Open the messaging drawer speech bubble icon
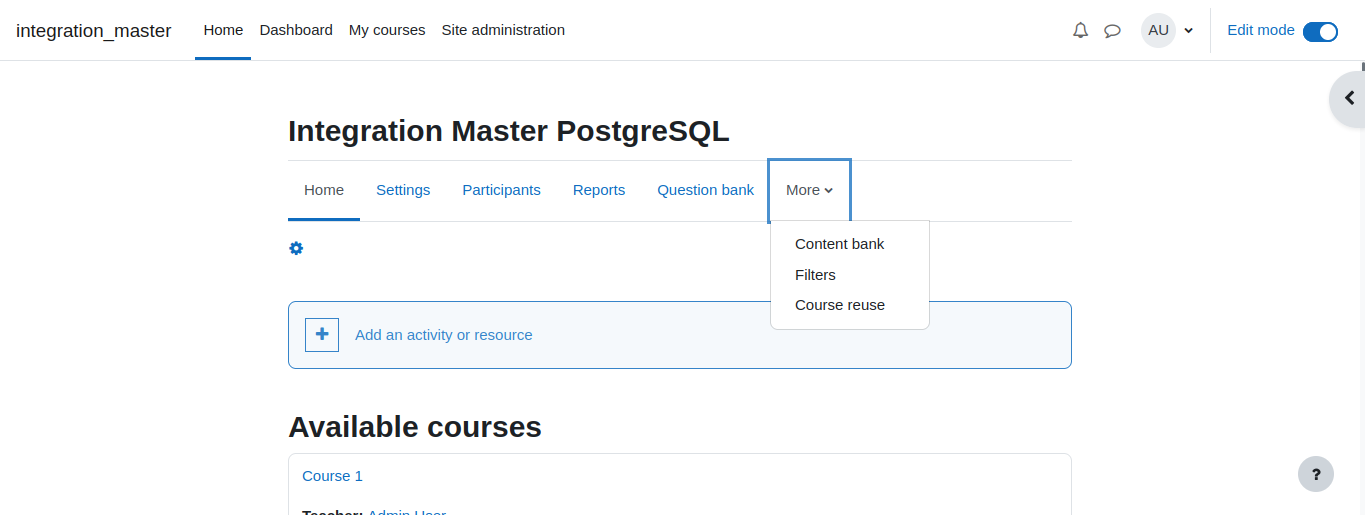The width and height of the screenshot is (1365, 515). point(1112,30)
